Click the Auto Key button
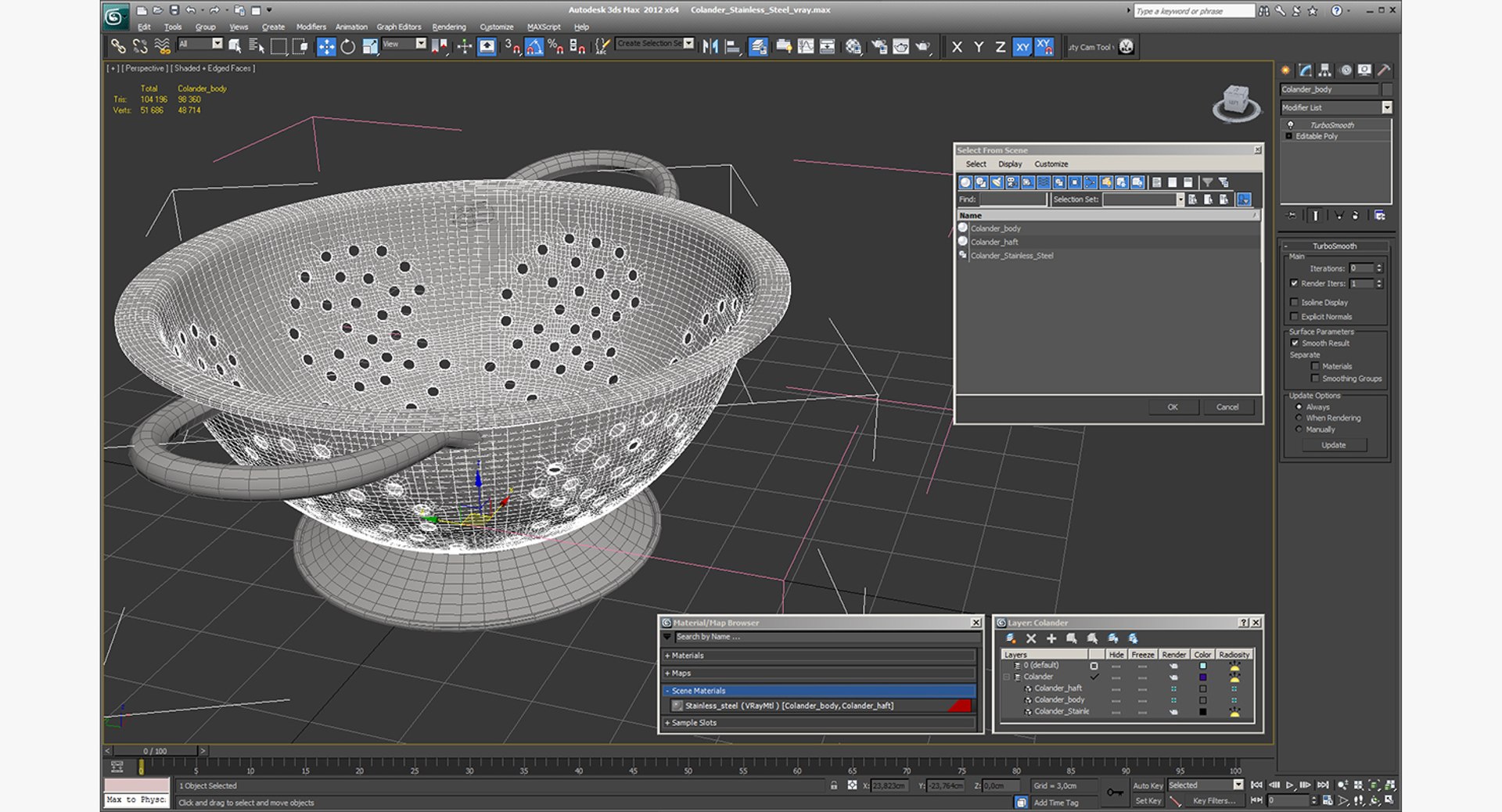The height and width of the screenshot is (812, 1502). click(x=1148, y=785)
